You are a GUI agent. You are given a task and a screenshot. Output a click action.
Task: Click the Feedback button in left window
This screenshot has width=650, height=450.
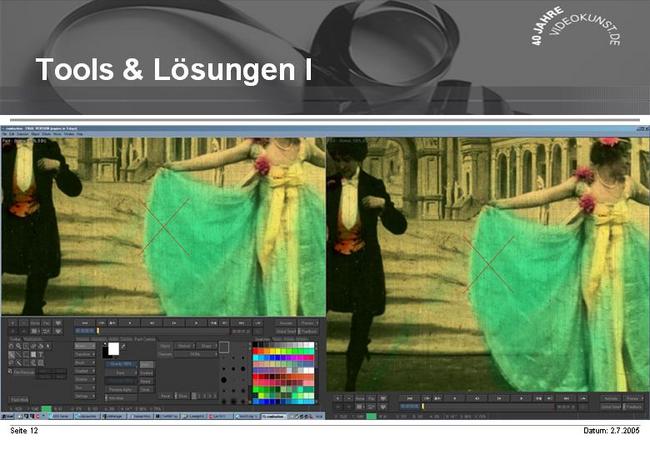coord(308,331)
